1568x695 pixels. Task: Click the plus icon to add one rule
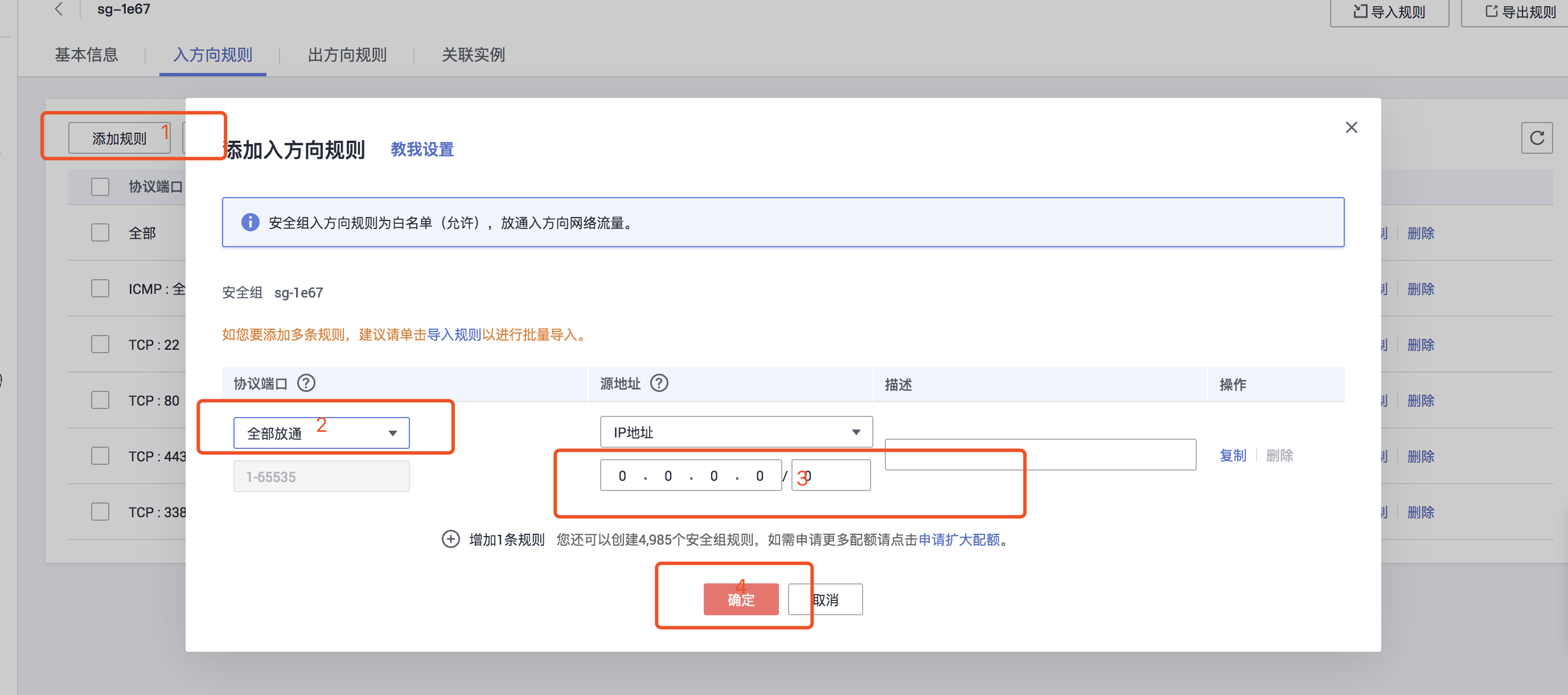coord(450,539)
